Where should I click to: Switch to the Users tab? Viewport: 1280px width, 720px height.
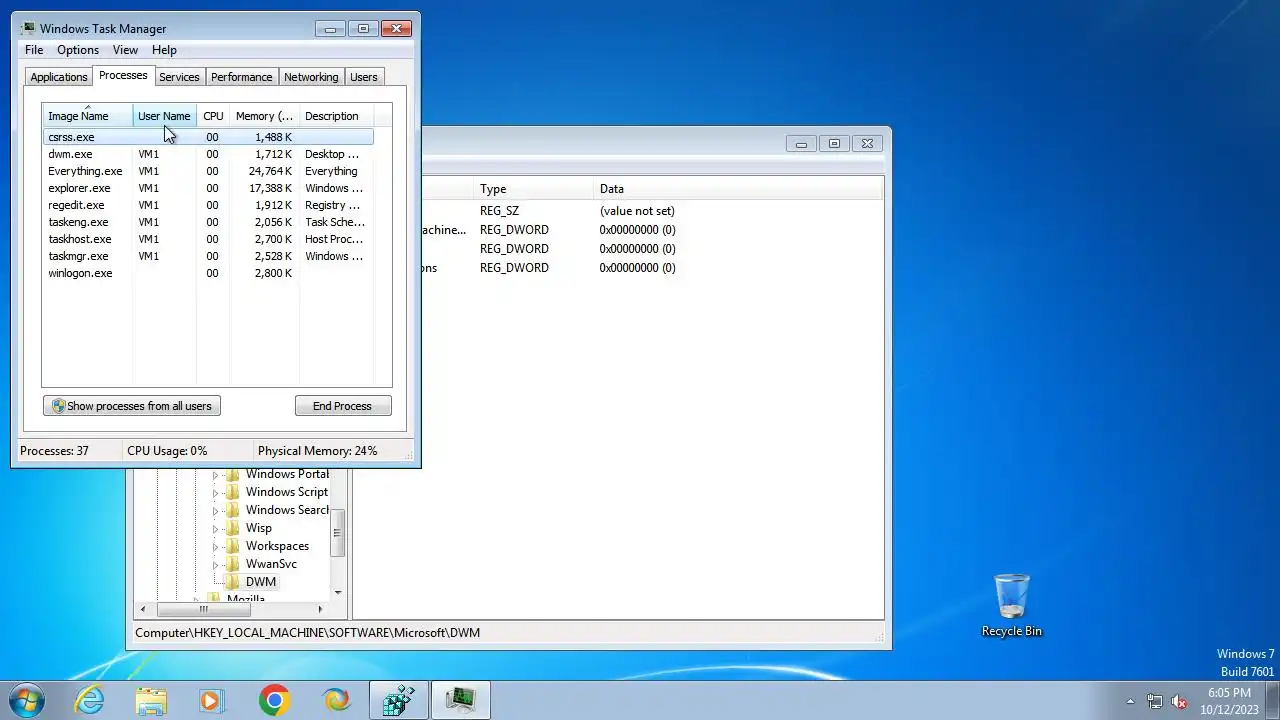364,77
